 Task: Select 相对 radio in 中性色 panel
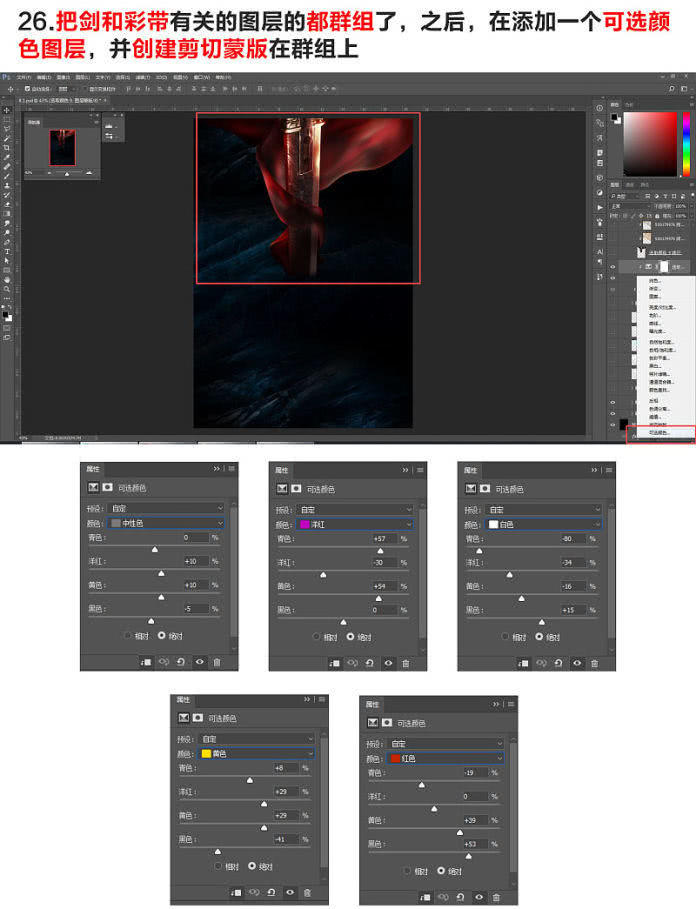(129, 635)
